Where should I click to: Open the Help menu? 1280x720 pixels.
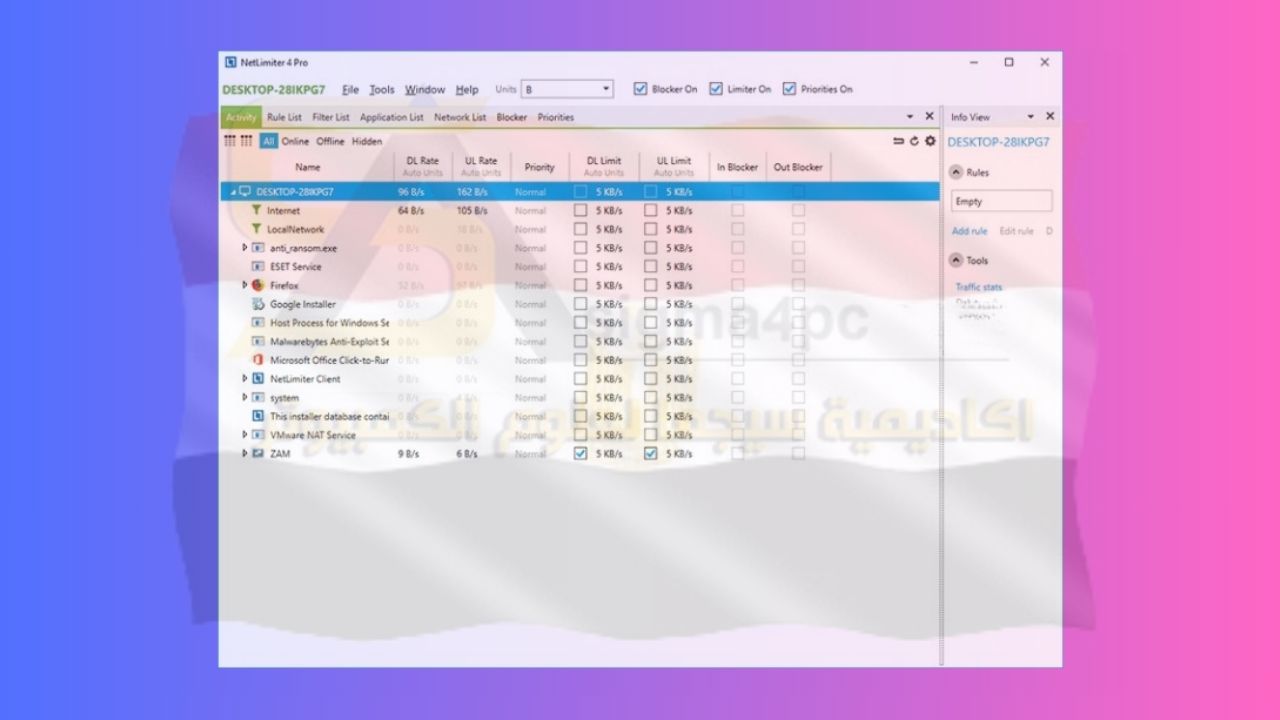[467, 89]
